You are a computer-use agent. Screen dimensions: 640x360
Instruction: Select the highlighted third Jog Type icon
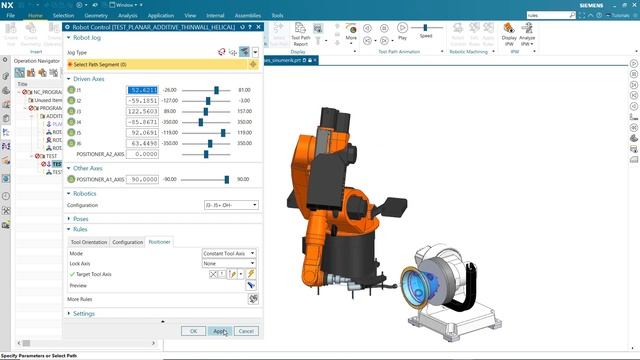(x=244, y=52)
